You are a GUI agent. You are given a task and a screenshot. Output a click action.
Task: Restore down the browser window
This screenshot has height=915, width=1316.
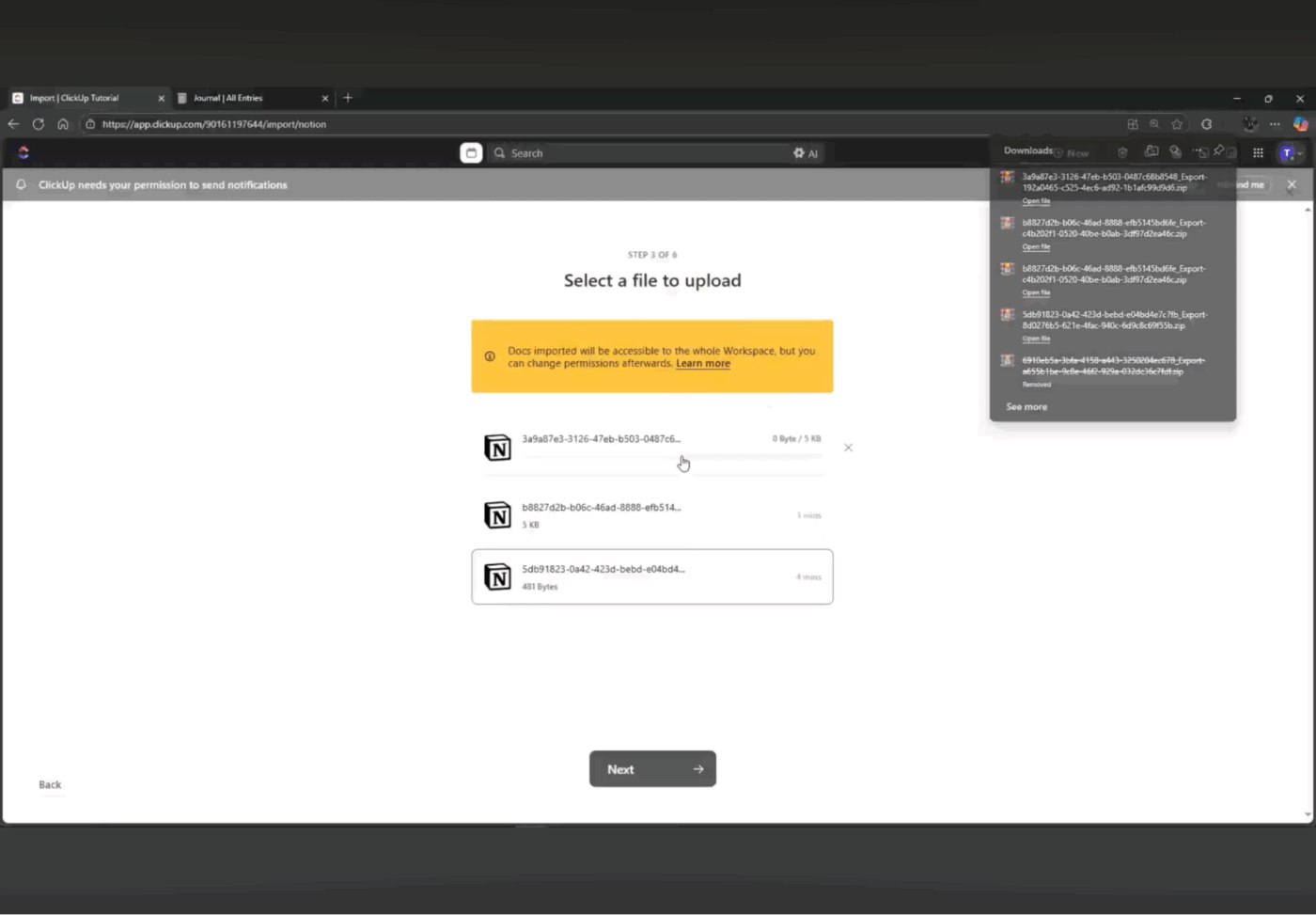point(1268,98)
